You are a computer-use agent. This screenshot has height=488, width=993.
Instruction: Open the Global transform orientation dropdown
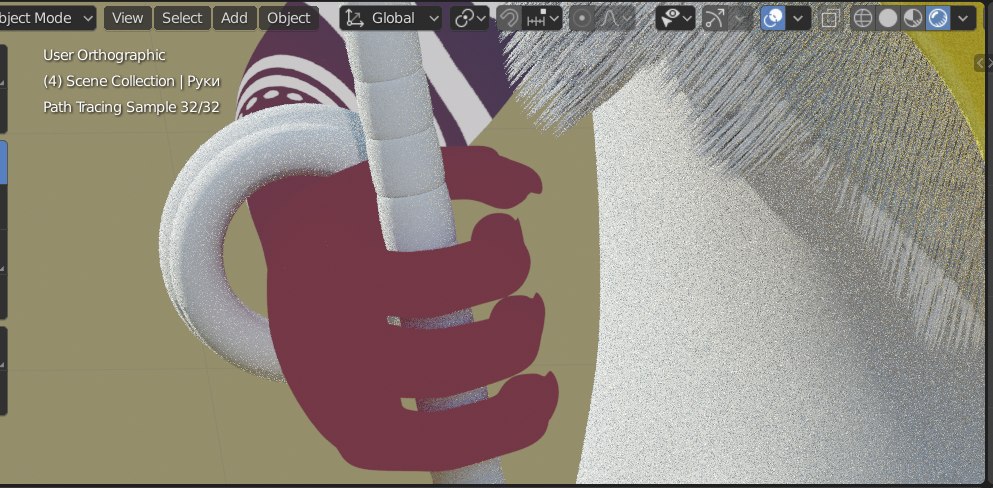point(391,18)
